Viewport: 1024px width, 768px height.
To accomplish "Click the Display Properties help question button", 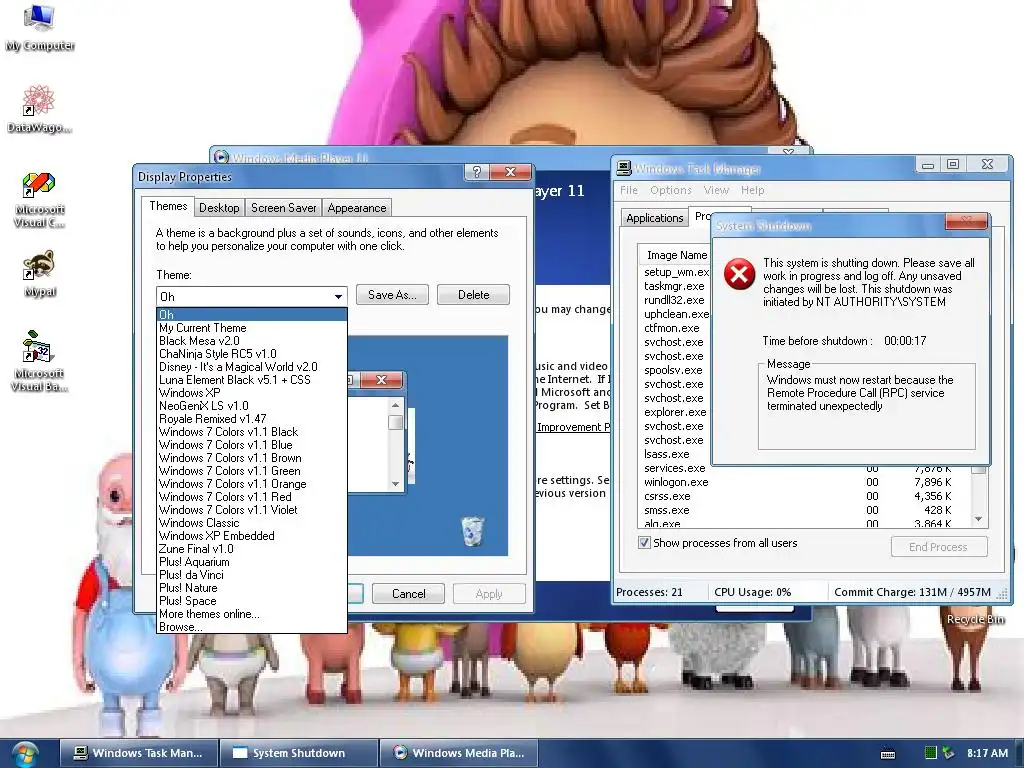I will tap(477, 172).
